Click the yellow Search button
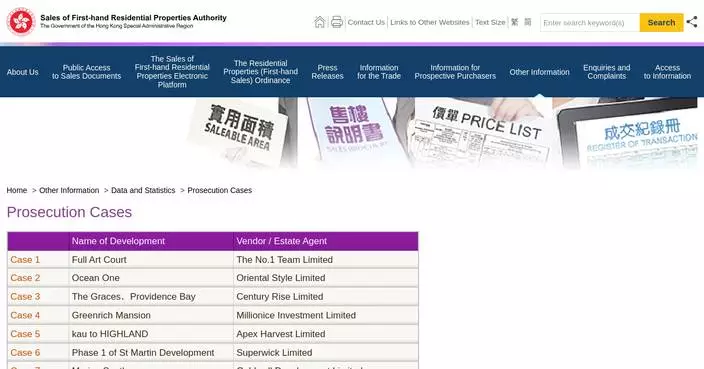This screenshot has width=704, height=369. coord(661,22)
